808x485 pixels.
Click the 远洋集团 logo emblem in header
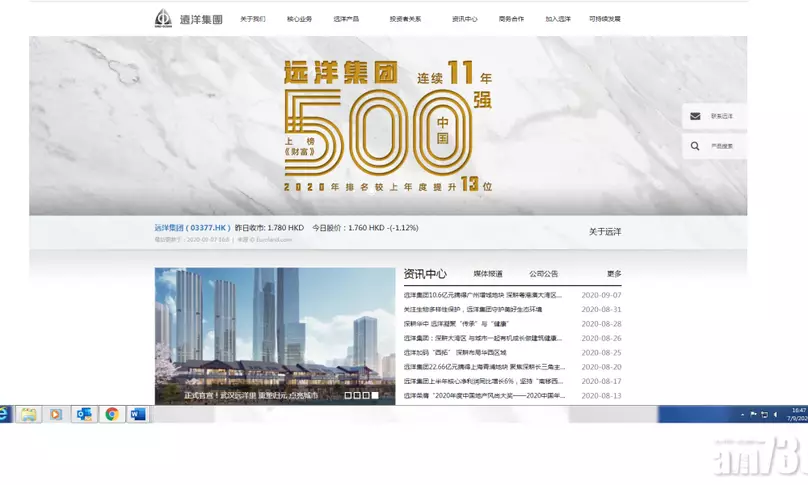coord(163,18)
